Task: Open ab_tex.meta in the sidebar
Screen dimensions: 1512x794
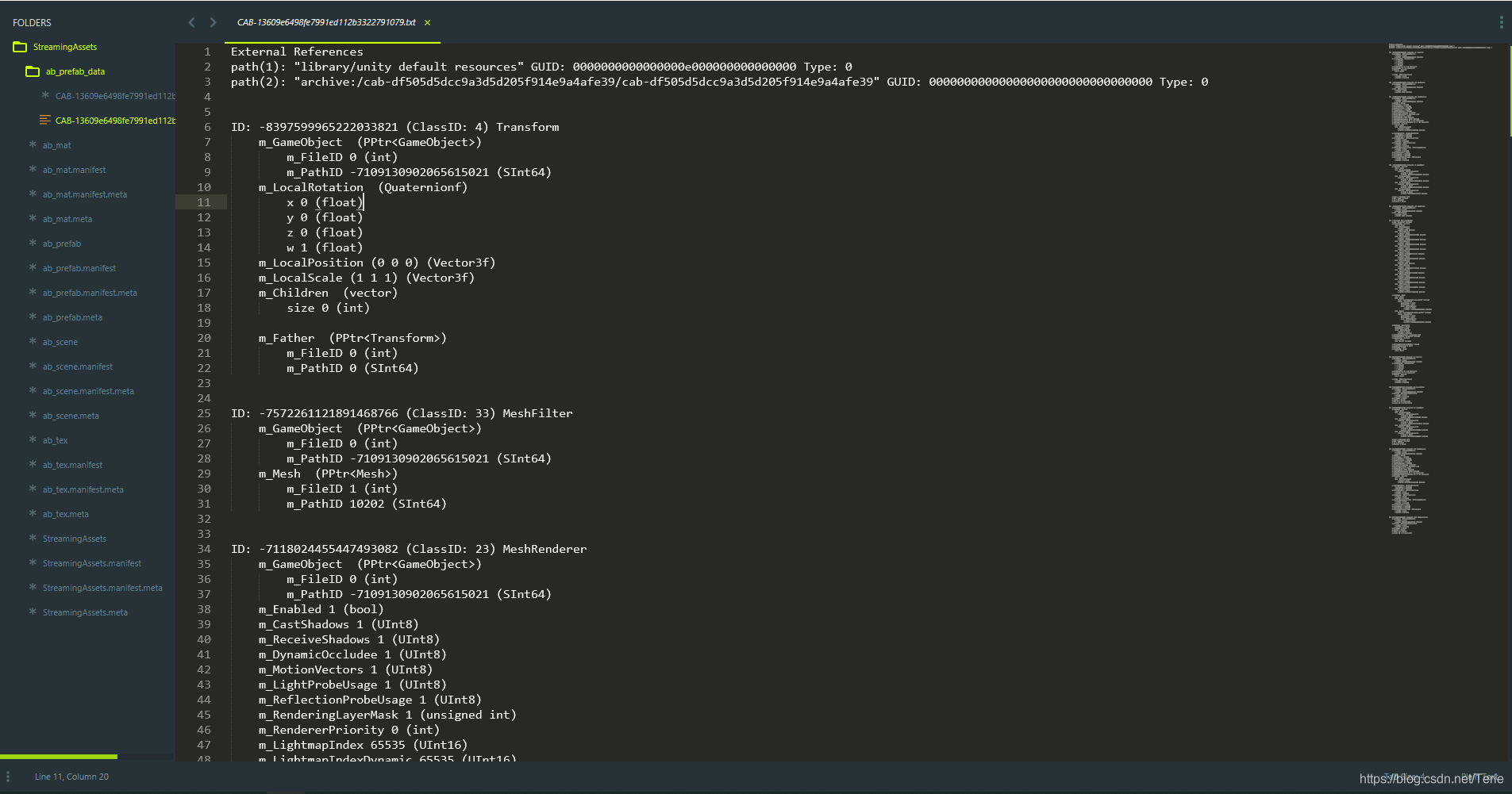Action: (66, 514)
